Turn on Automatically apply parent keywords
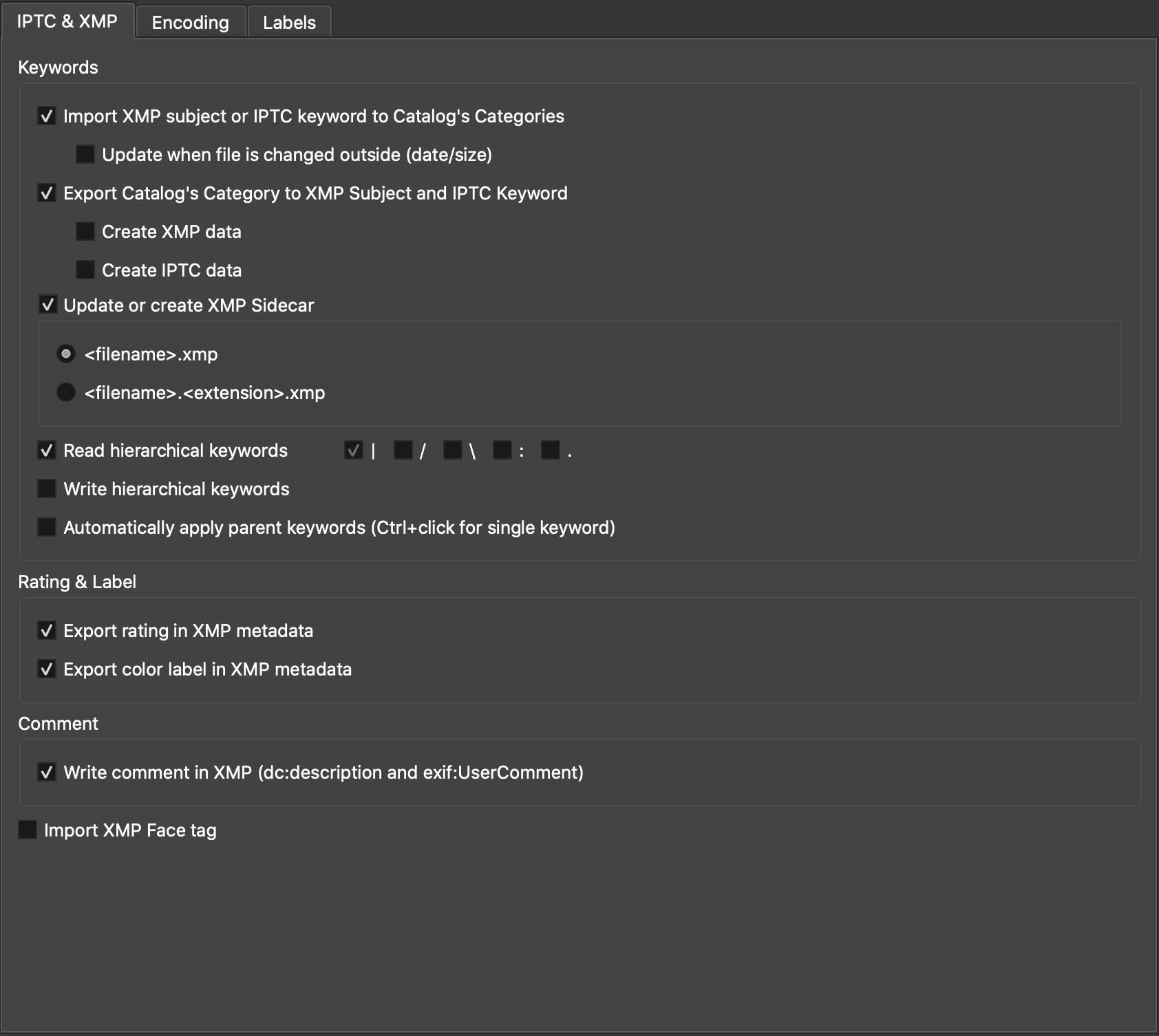The width and height of the screenshot is (1159, 1036). (47, 528)
